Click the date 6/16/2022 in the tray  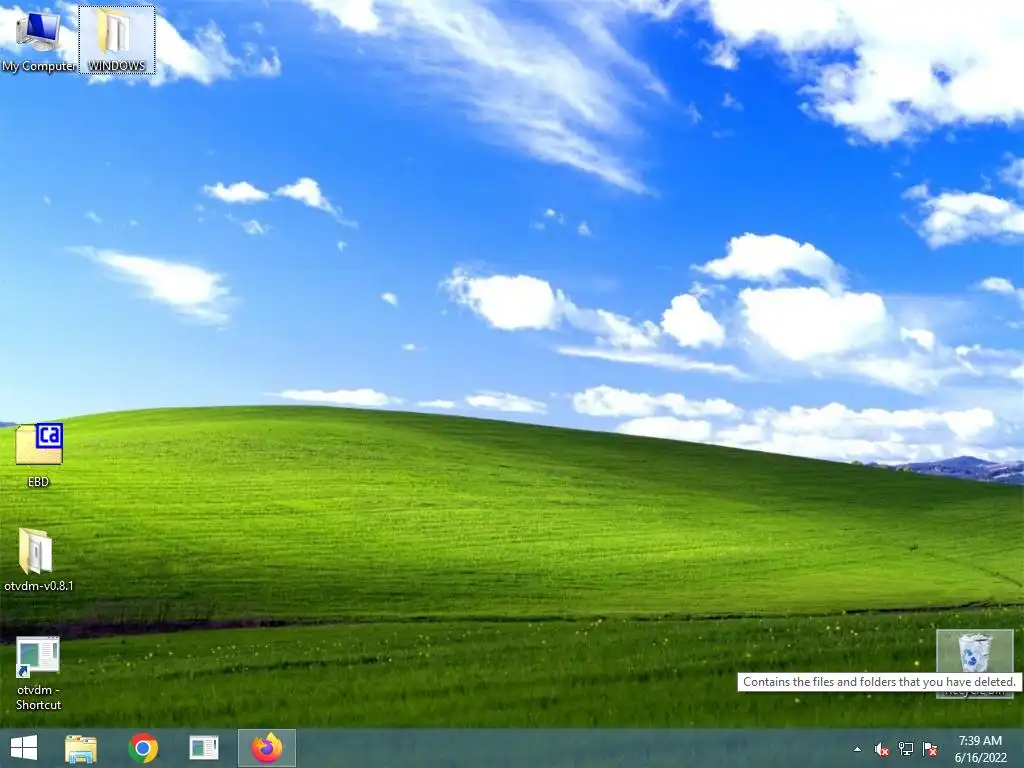pos(980,758)
